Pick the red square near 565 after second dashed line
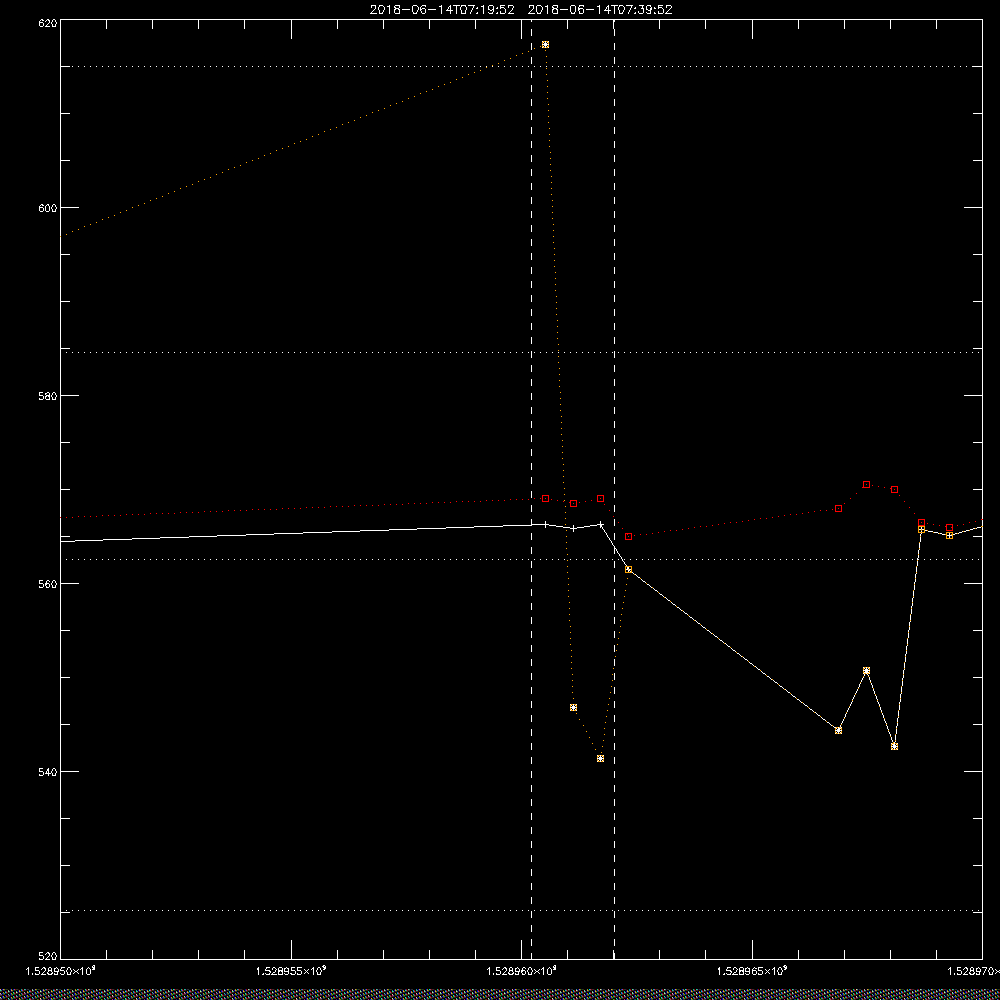Screen dimensions: 1000x1000 tap(628, 537)
